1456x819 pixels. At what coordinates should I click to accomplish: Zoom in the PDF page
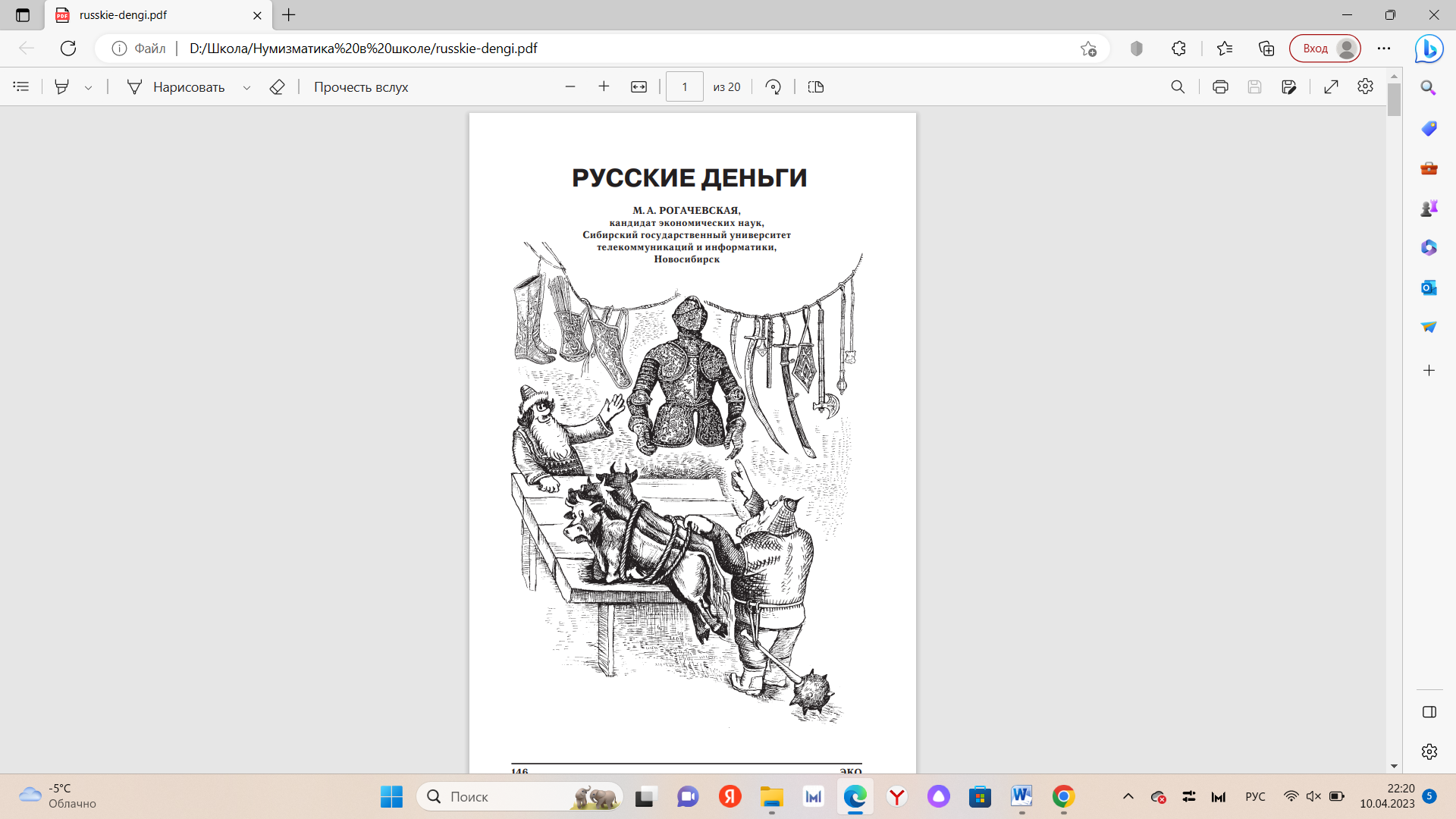604,86
